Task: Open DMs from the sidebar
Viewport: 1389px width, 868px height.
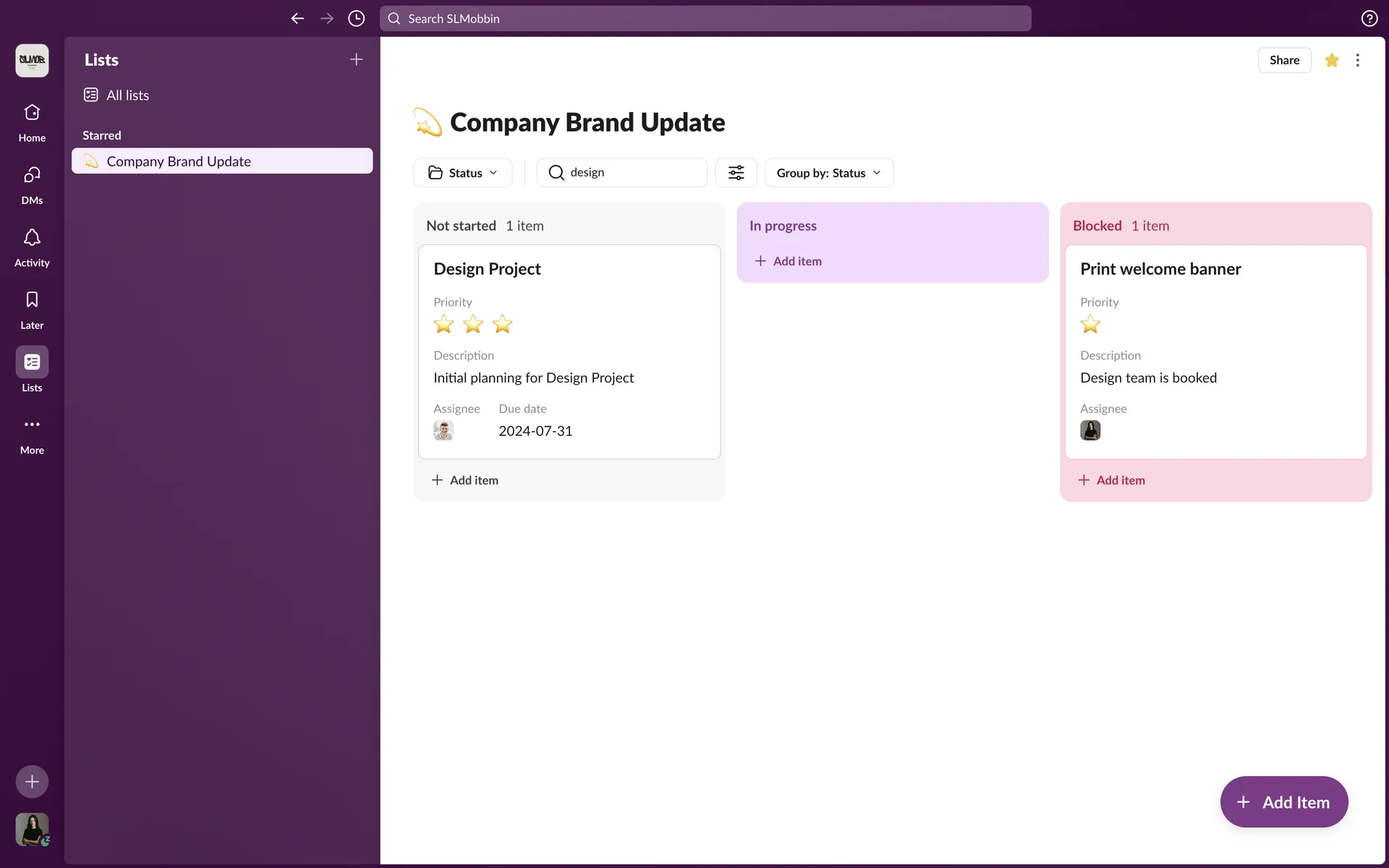Action: [x=32, y=176]
